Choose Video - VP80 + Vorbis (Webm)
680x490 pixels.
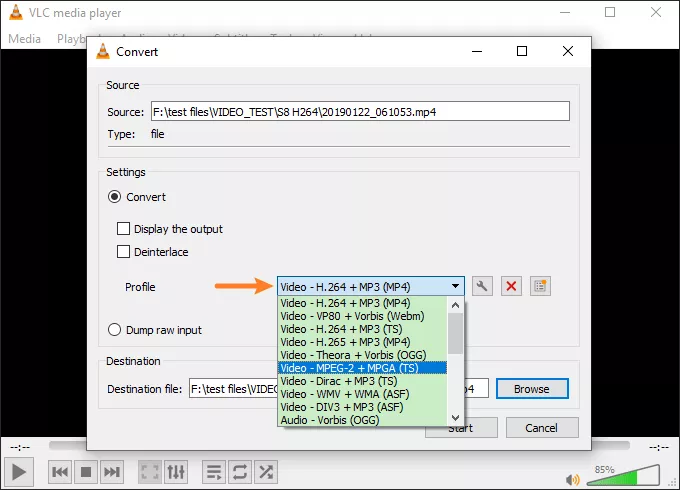tap(362, 316)
